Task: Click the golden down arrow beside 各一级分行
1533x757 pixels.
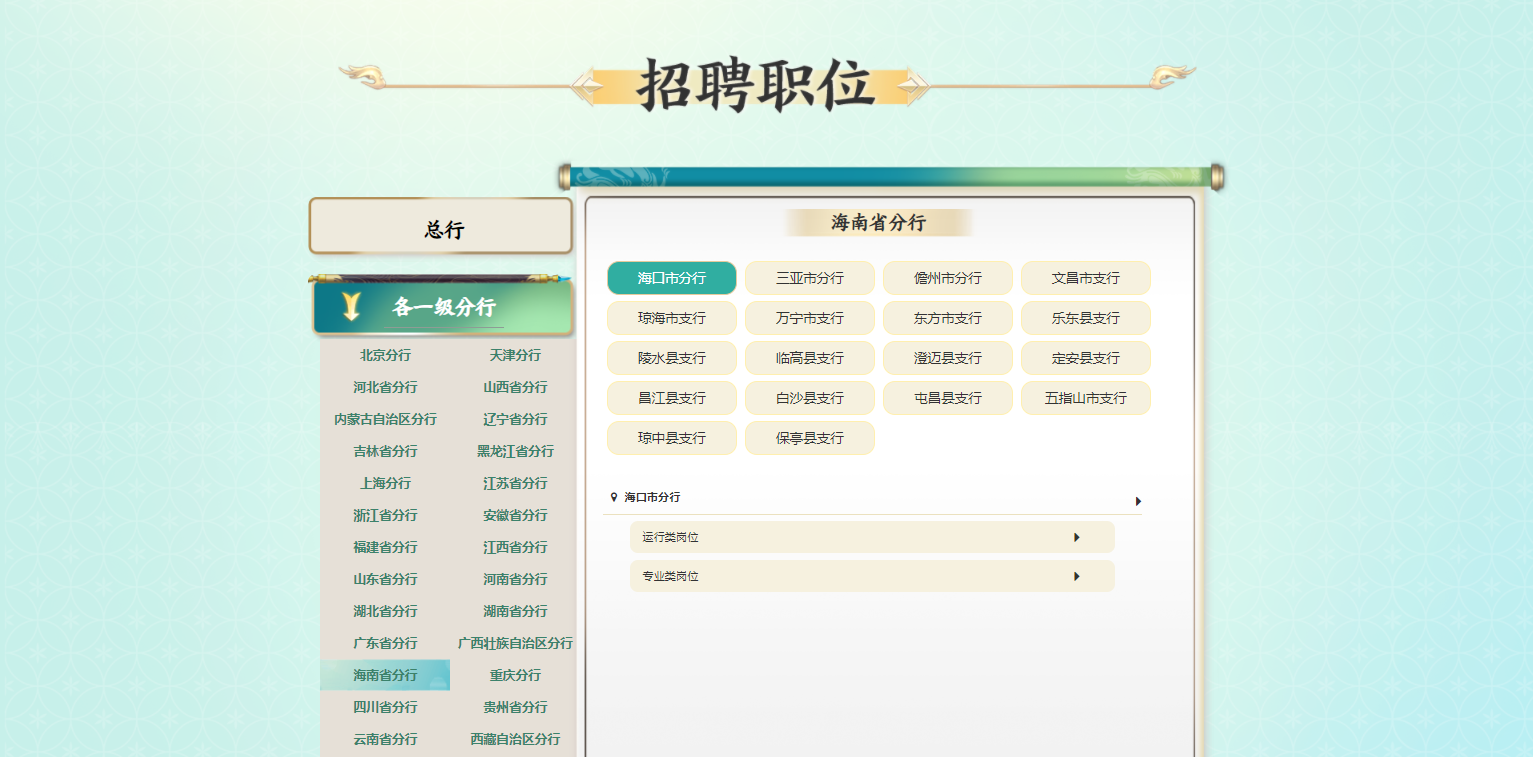Action: click(x=351, y=306)
